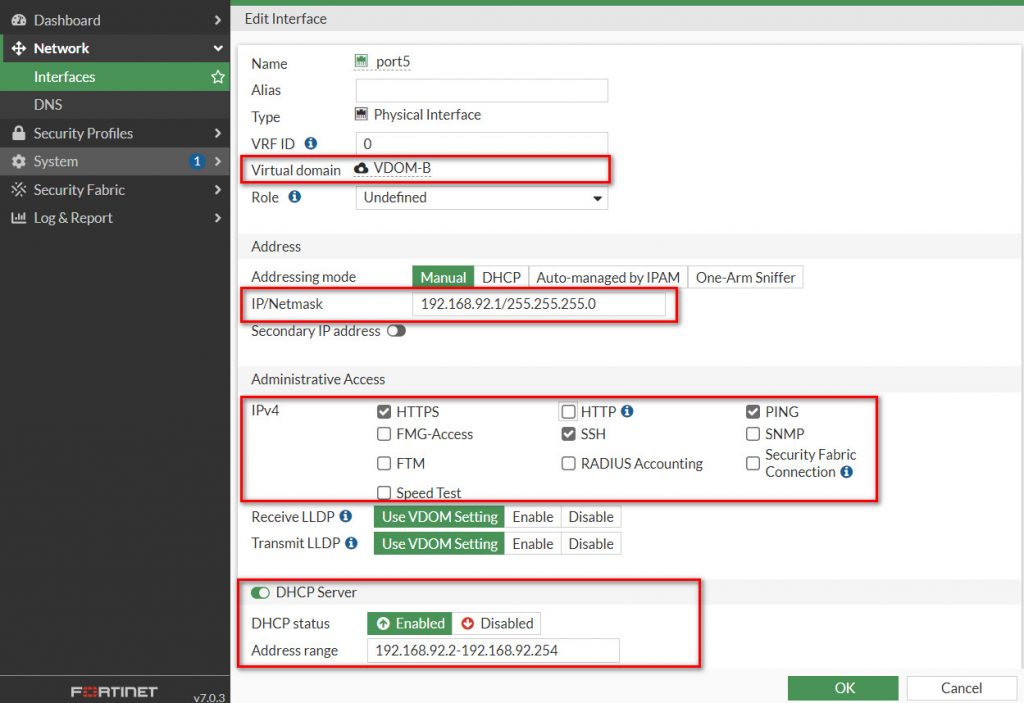Switch addressing mode to DHCP tab
Screen dimensions: 1024x703
[500, 277]
